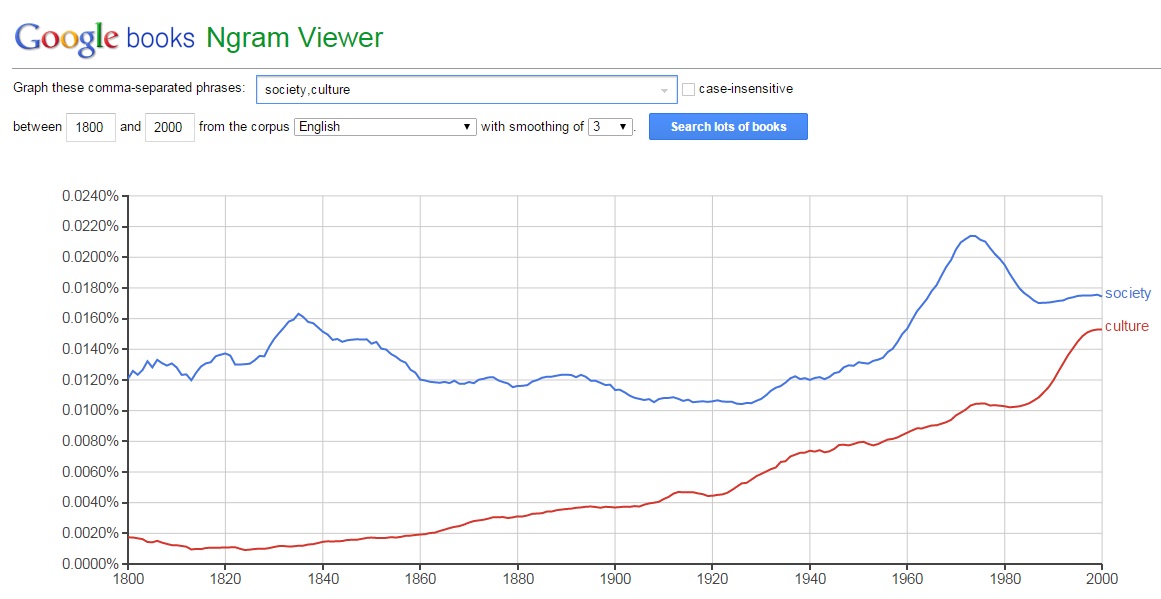Click the blue society line peak
Viewport: 1161px width, 599px height.
coord(972,236)
